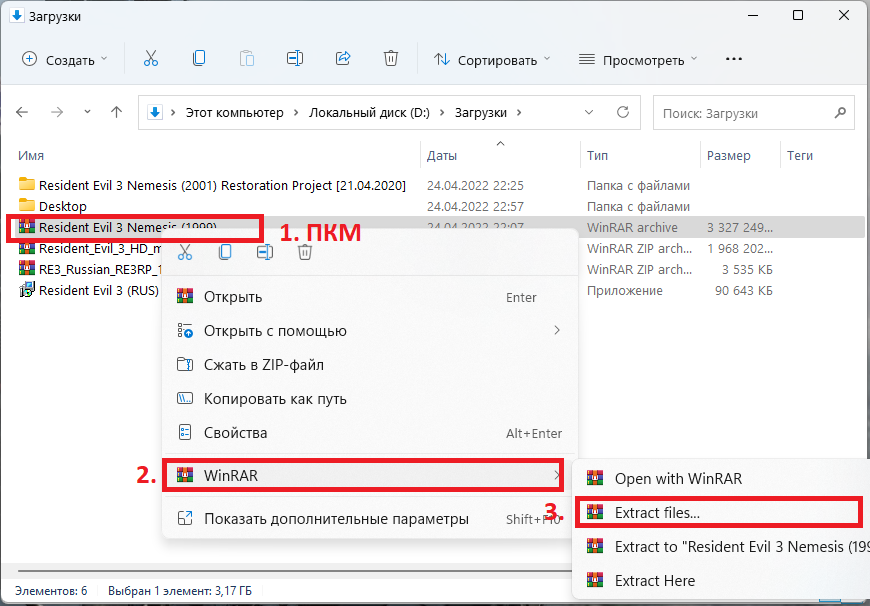This screenshot has width=870, height=606.
Task: Select Extract Here
Action: tap(722, 580)
